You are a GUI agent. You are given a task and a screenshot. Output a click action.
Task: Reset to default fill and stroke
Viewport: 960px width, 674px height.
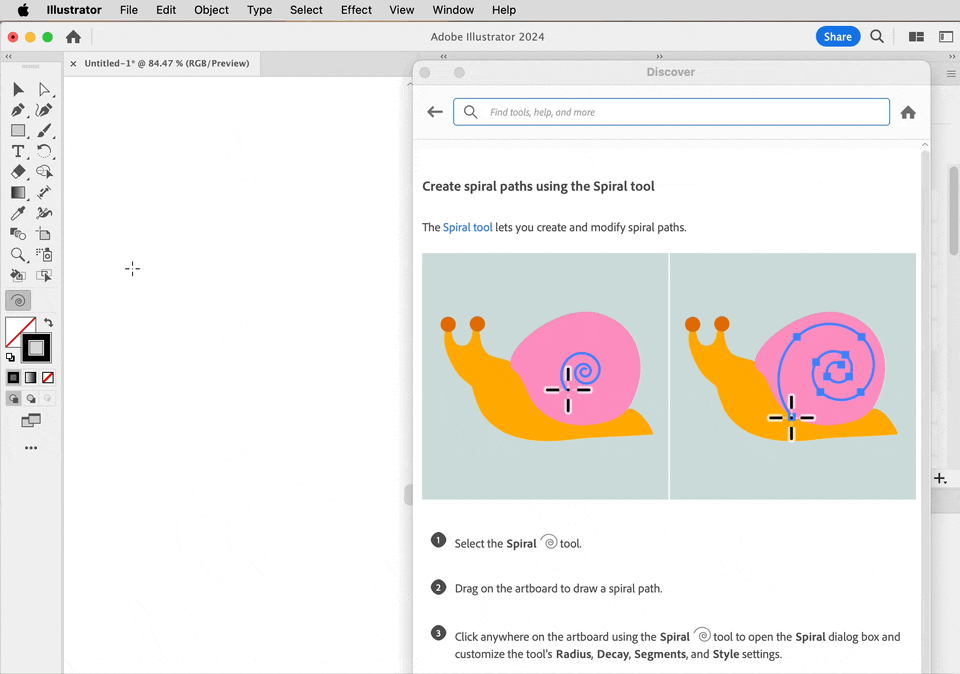(x=10, y=357)
